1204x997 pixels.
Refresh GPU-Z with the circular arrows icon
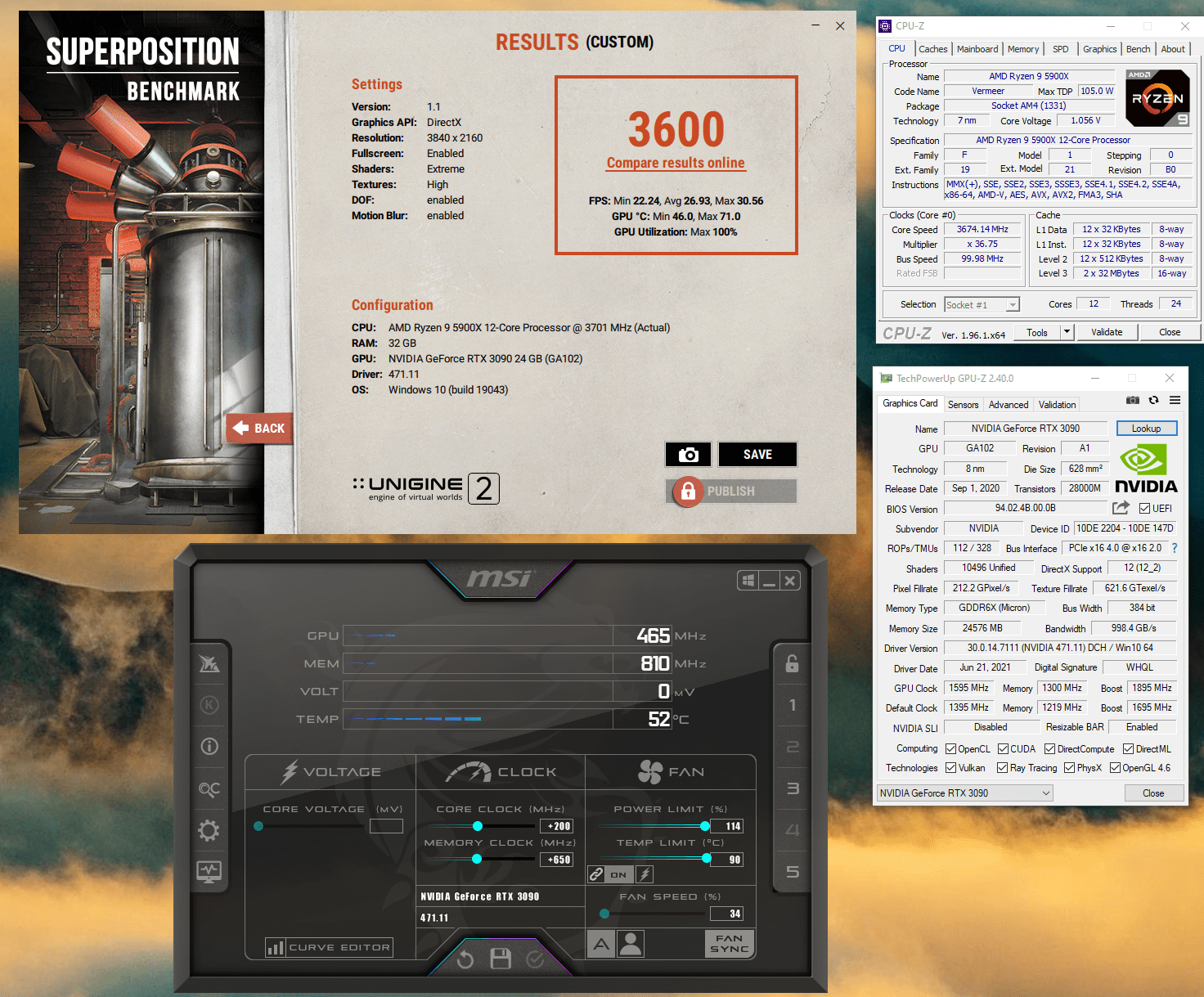(1153, 400)
